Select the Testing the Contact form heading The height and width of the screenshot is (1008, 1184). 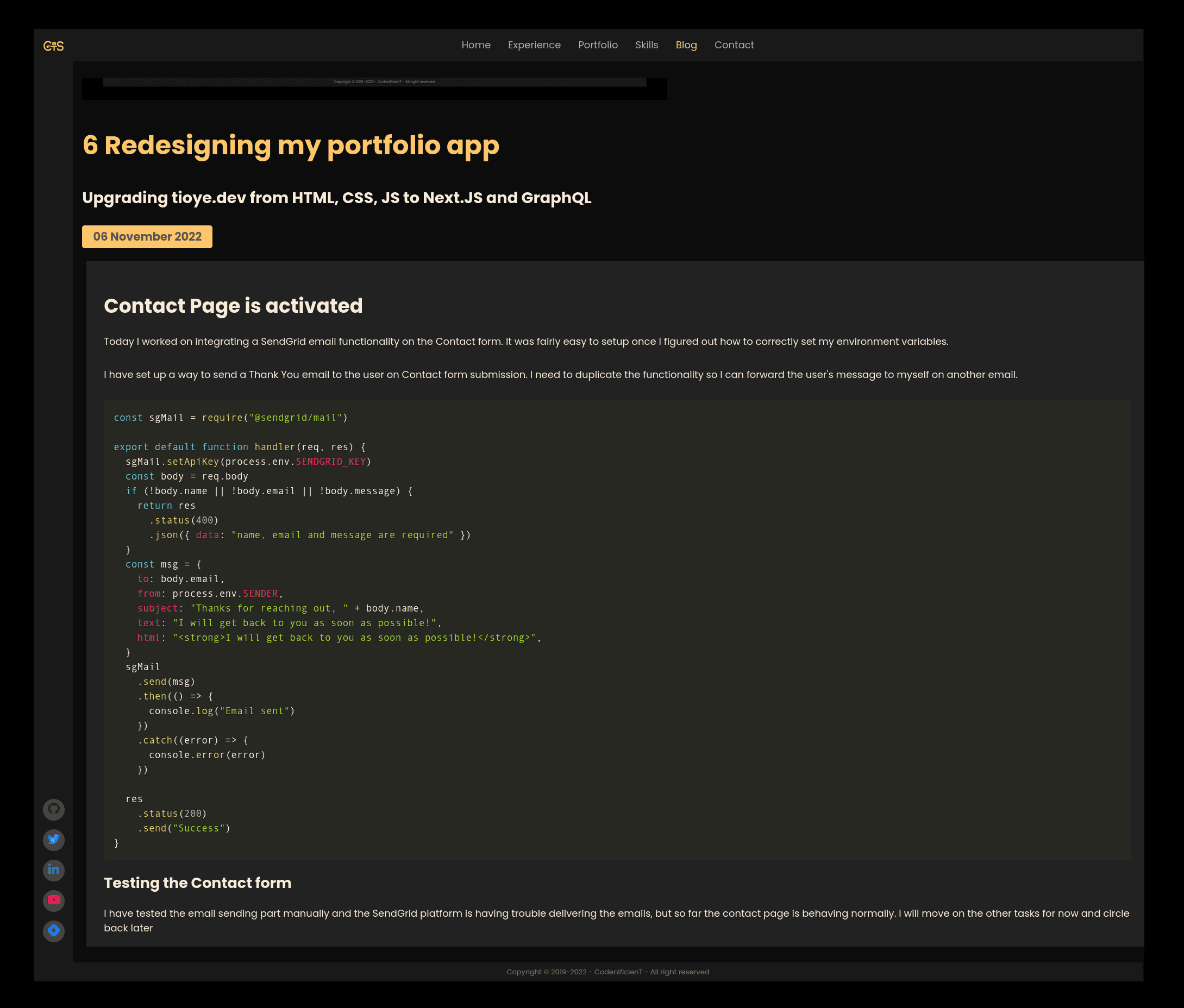point(197,883)
